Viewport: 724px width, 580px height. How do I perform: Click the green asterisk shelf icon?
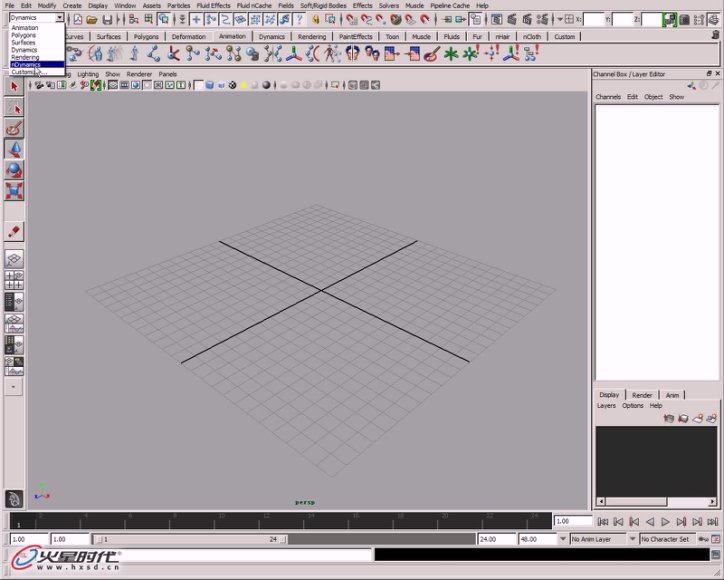tap(451, 54)
